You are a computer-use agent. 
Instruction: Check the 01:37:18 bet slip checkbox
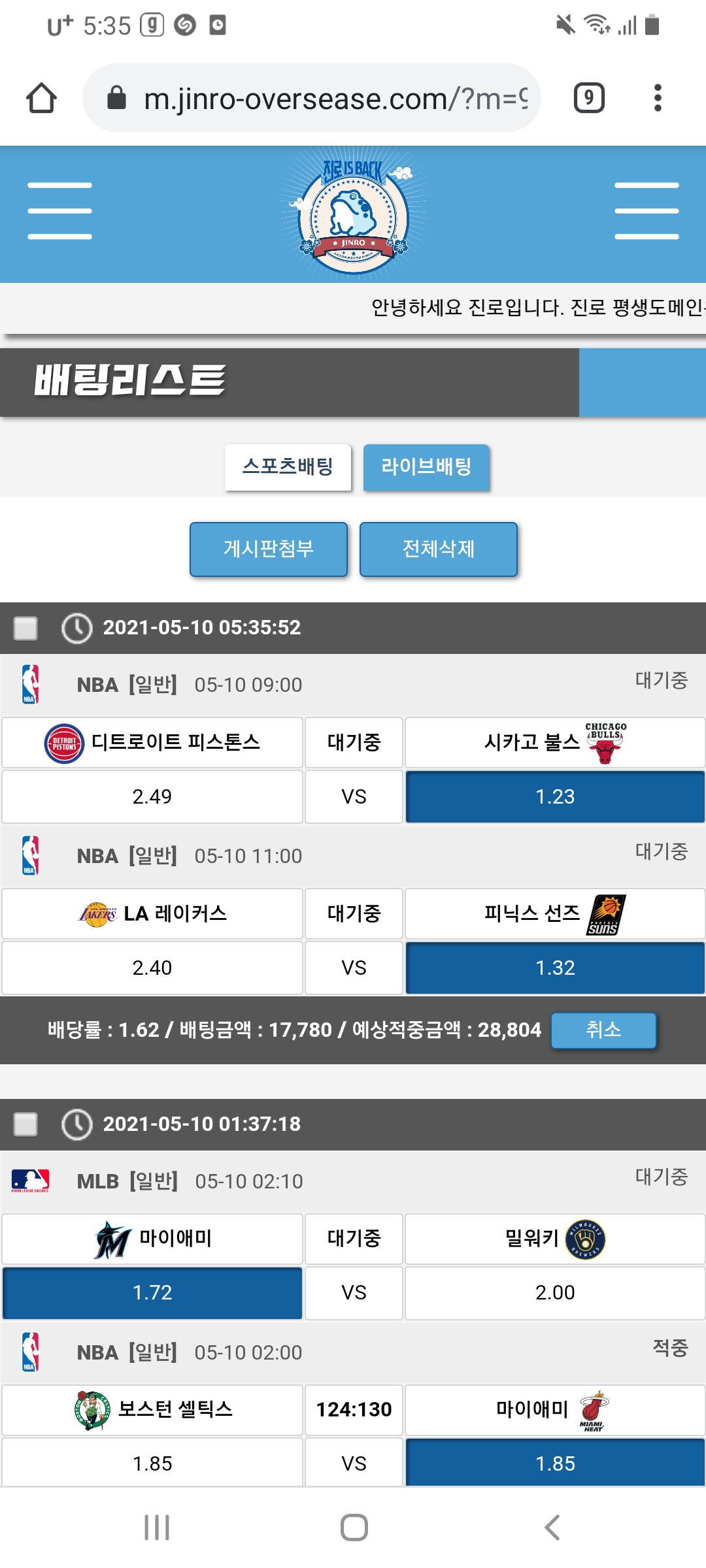click(x=26, y=1124)
